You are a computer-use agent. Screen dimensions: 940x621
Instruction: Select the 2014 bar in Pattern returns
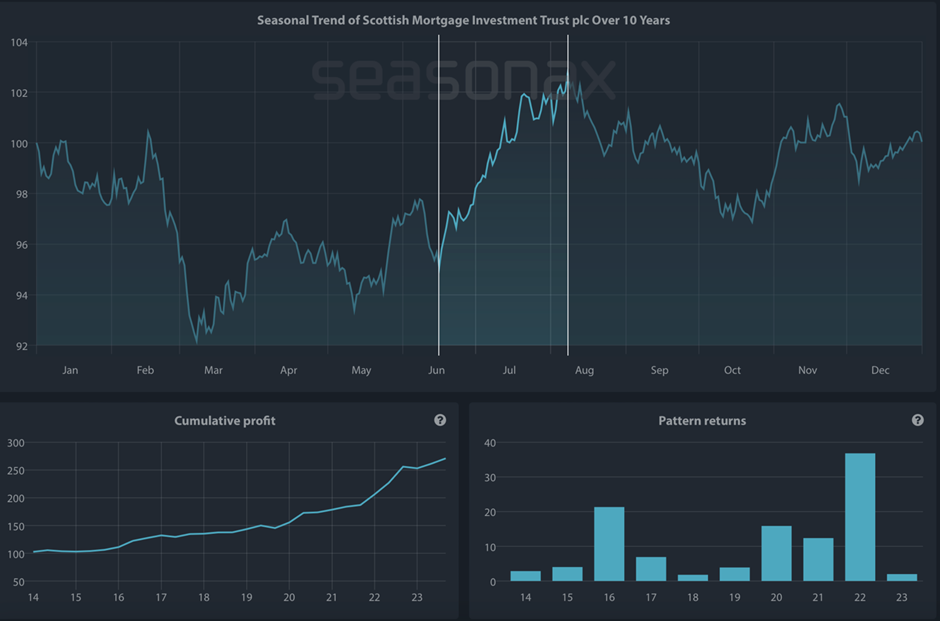pyautogui.click(x=526, y=576)
